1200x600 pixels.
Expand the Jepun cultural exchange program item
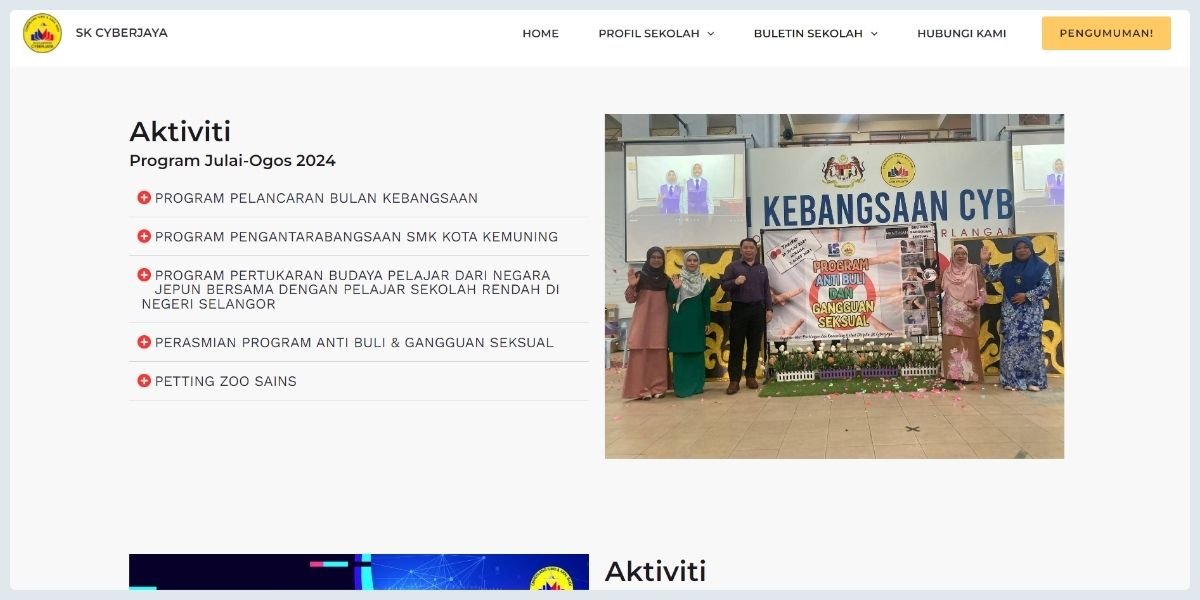(350, 289)
